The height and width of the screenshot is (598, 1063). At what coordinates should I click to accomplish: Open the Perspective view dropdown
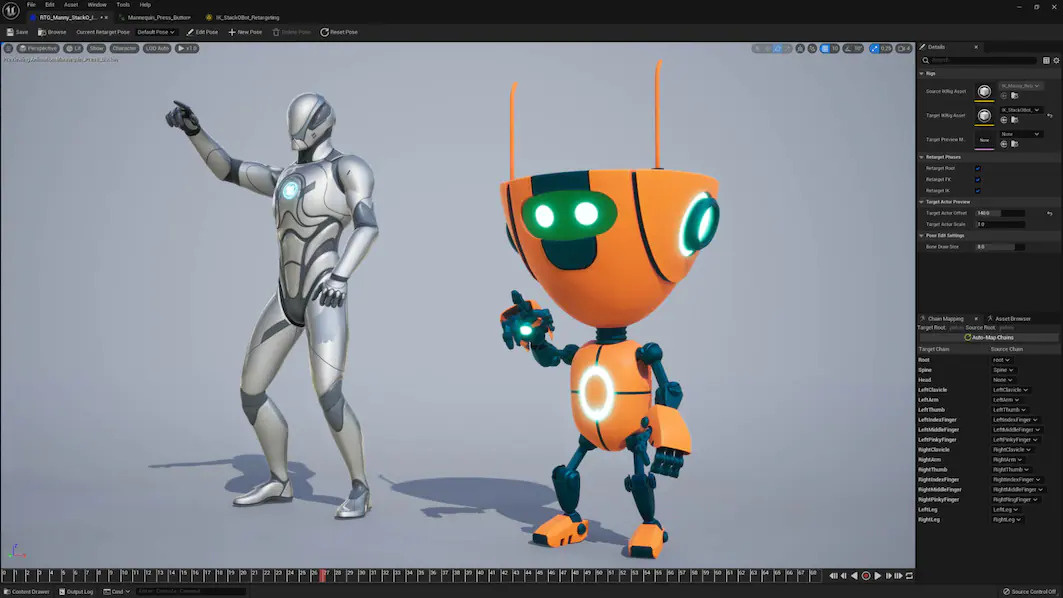(37, 47)
